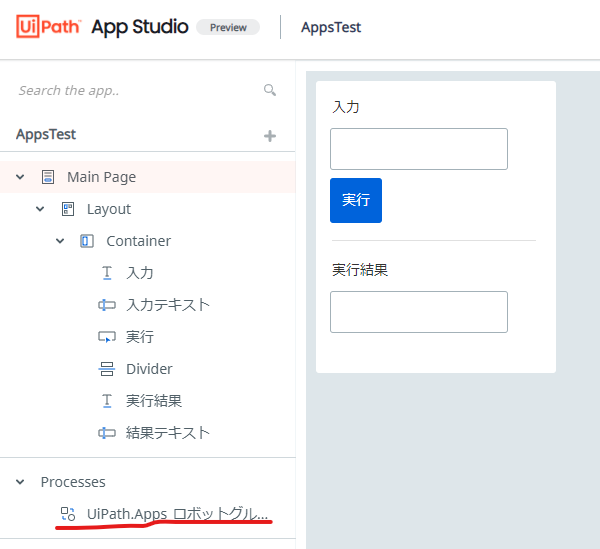Collapse the Container node
This screenshot has width=600, height=549.
click(60, 241)
